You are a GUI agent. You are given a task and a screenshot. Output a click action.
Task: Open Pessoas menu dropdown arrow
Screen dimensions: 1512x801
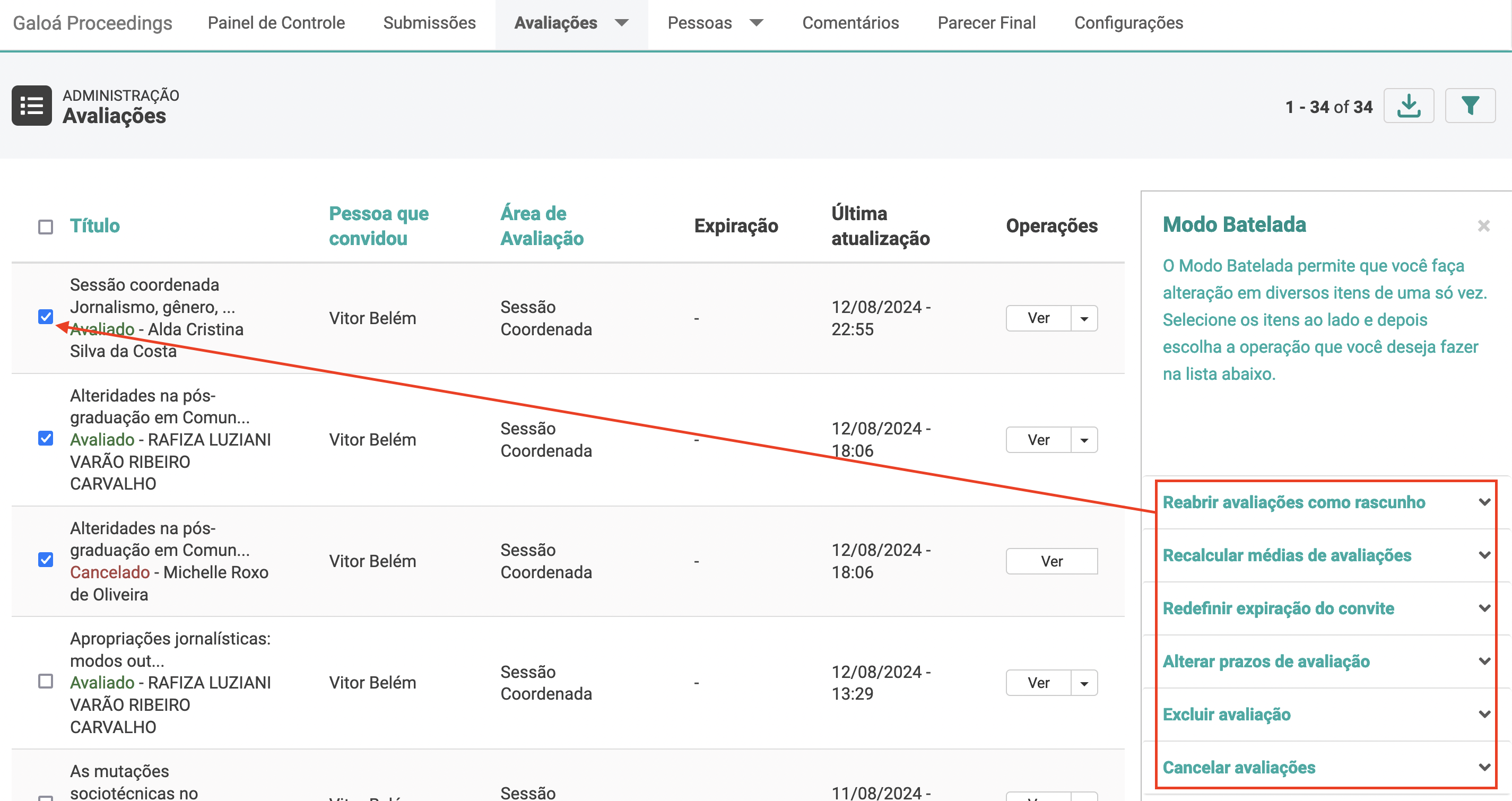tap(757, 23)
